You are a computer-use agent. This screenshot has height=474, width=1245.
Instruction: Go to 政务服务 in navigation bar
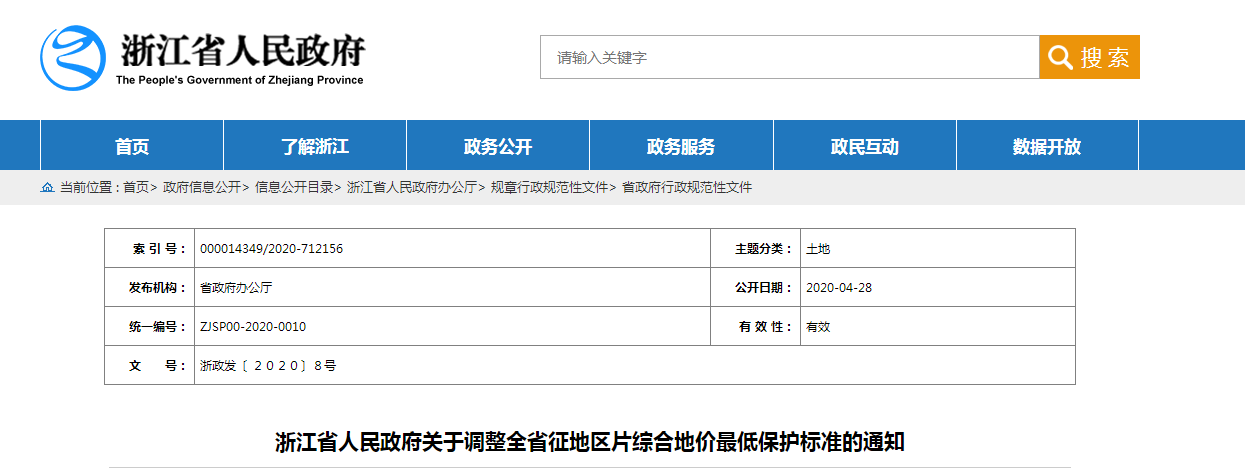681,147
